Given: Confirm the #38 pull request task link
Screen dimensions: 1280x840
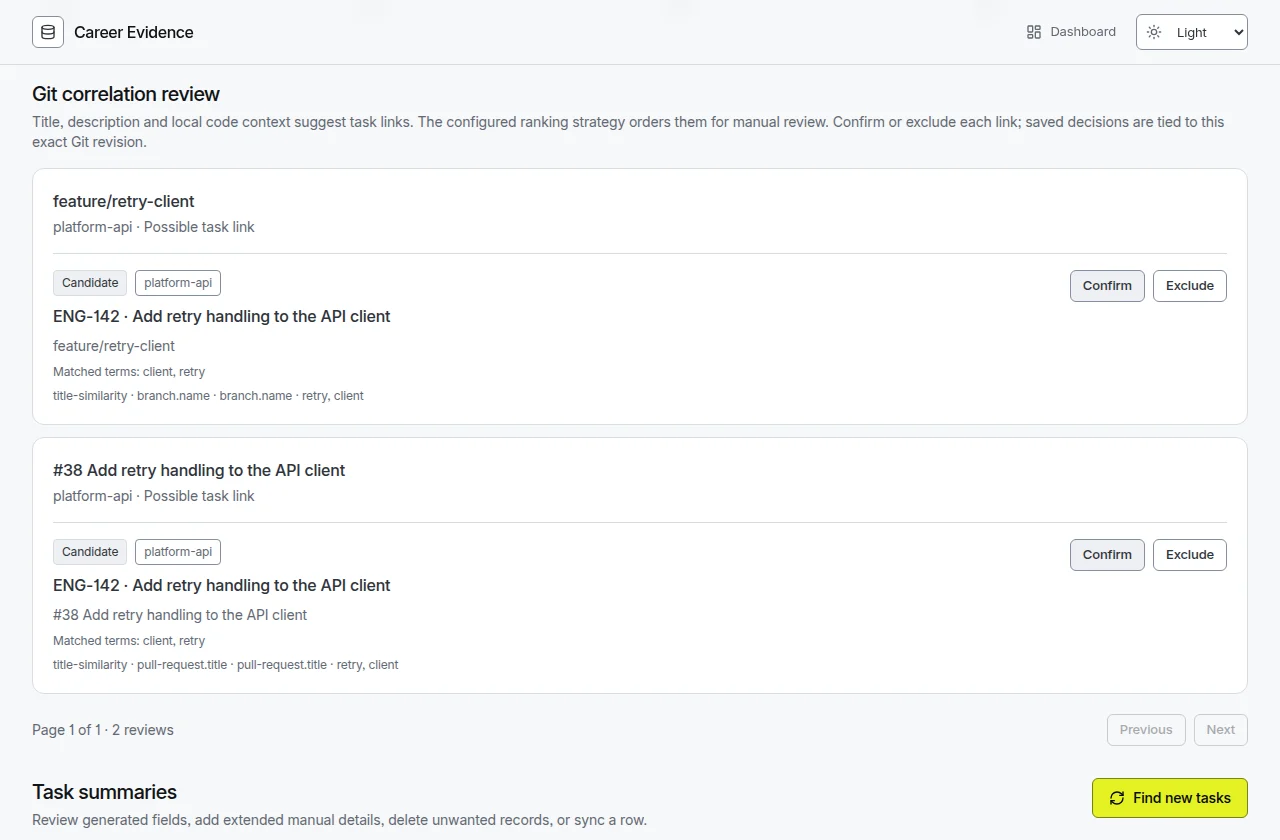Looking at the screenshot, I should (x=1107, y=555).
